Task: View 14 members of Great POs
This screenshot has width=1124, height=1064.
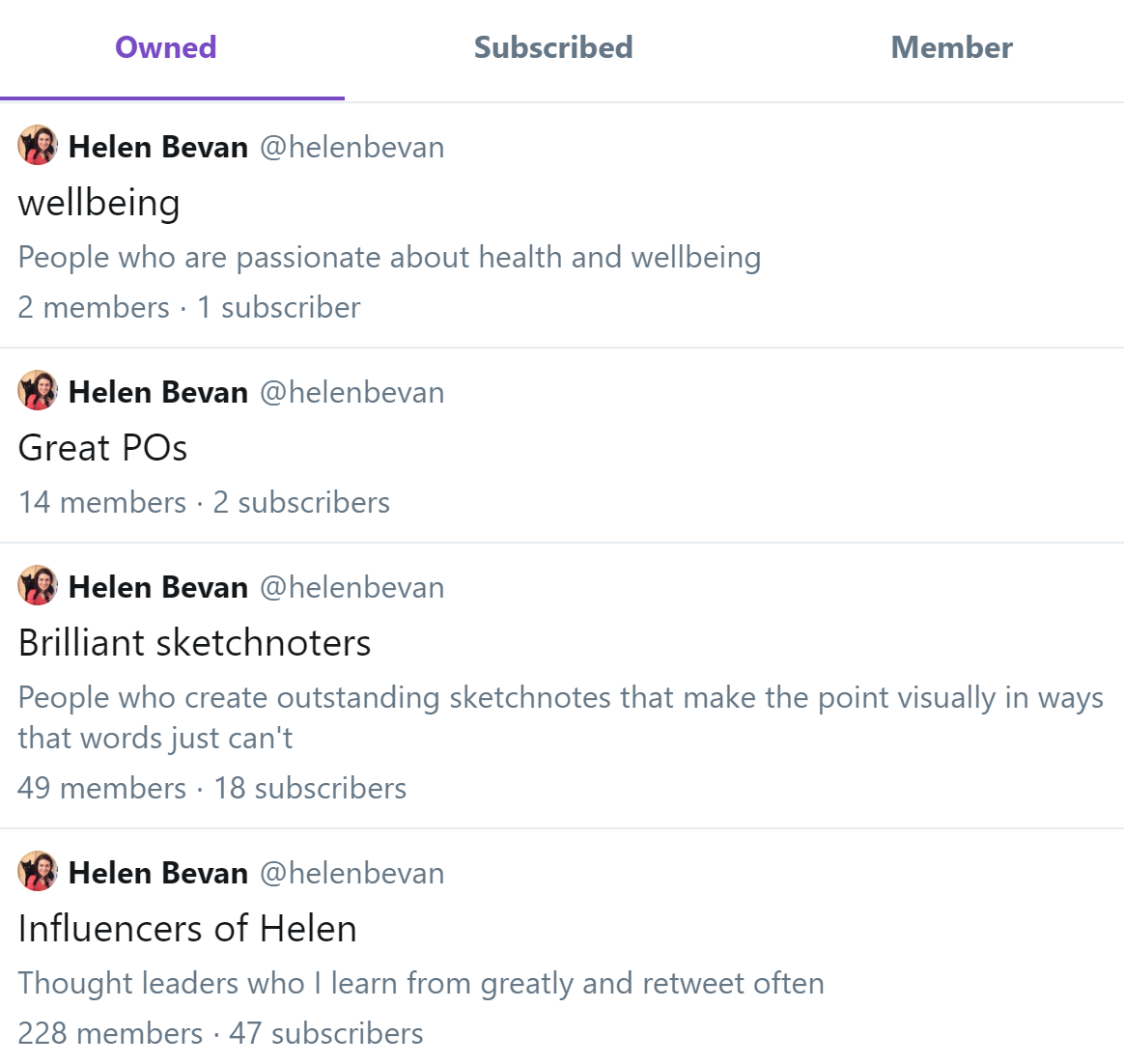Action: 101,503
